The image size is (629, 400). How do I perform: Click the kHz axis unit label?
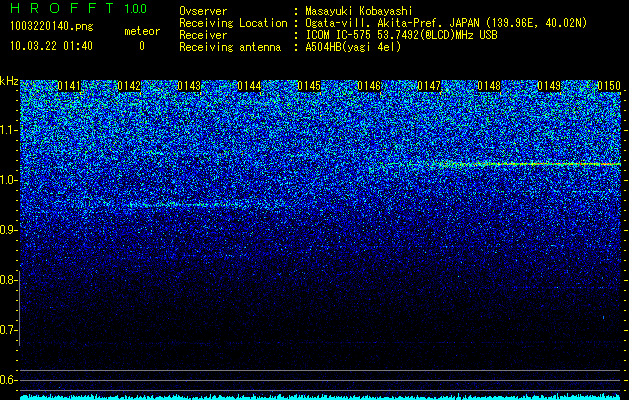9,81
